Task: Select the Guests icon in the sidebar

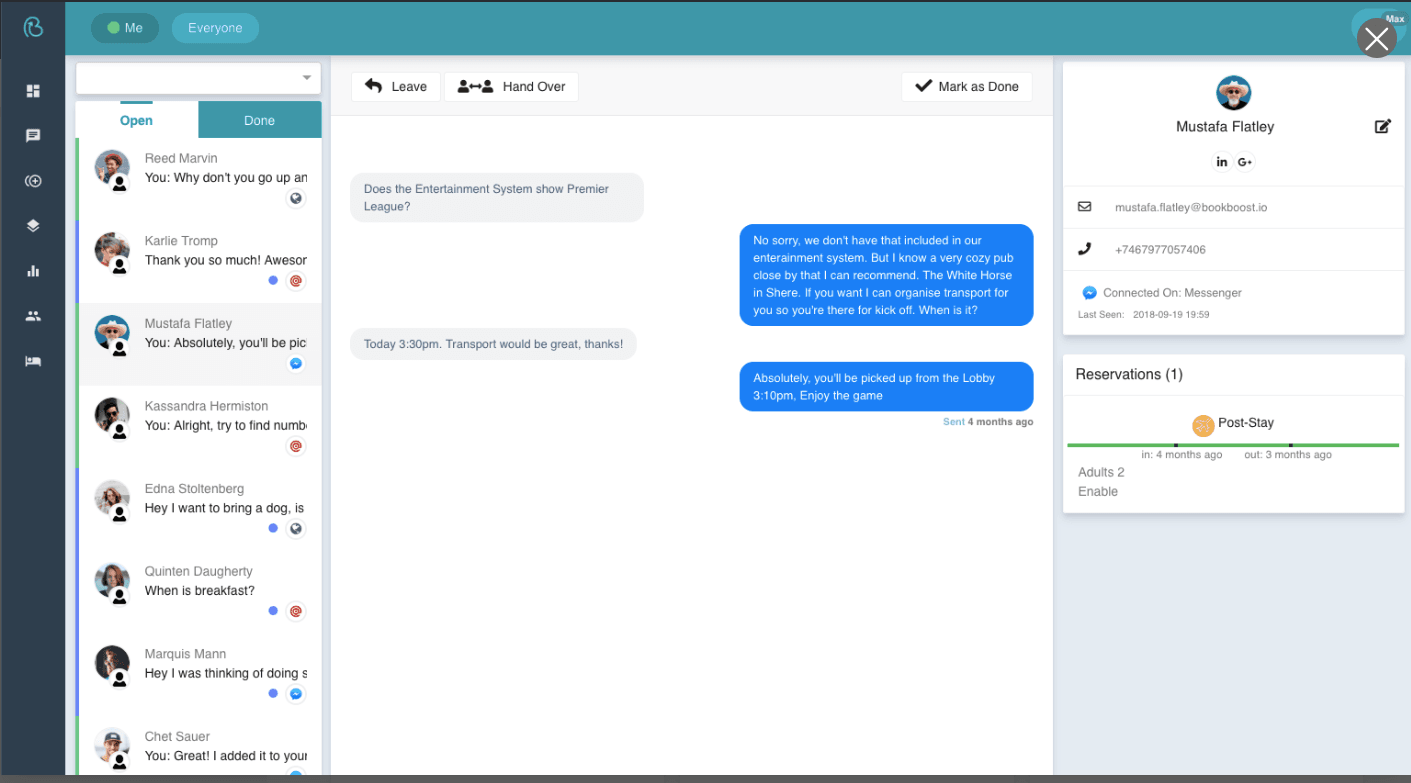Action: pos(34,315)
